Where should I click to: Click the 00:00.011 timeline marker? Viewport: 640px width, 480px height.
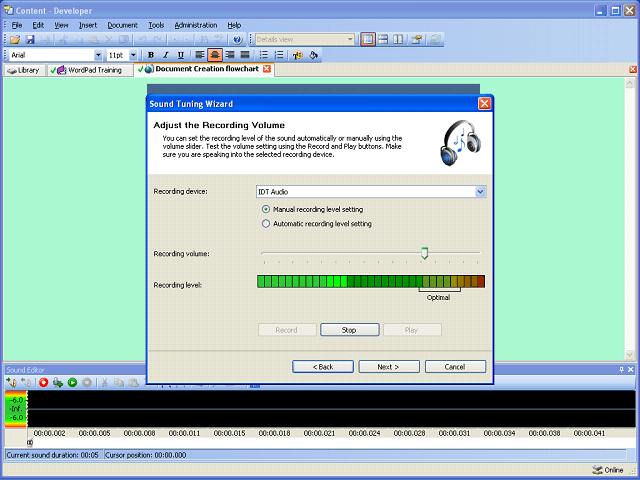pyautogui.click(x=184, y=433)
